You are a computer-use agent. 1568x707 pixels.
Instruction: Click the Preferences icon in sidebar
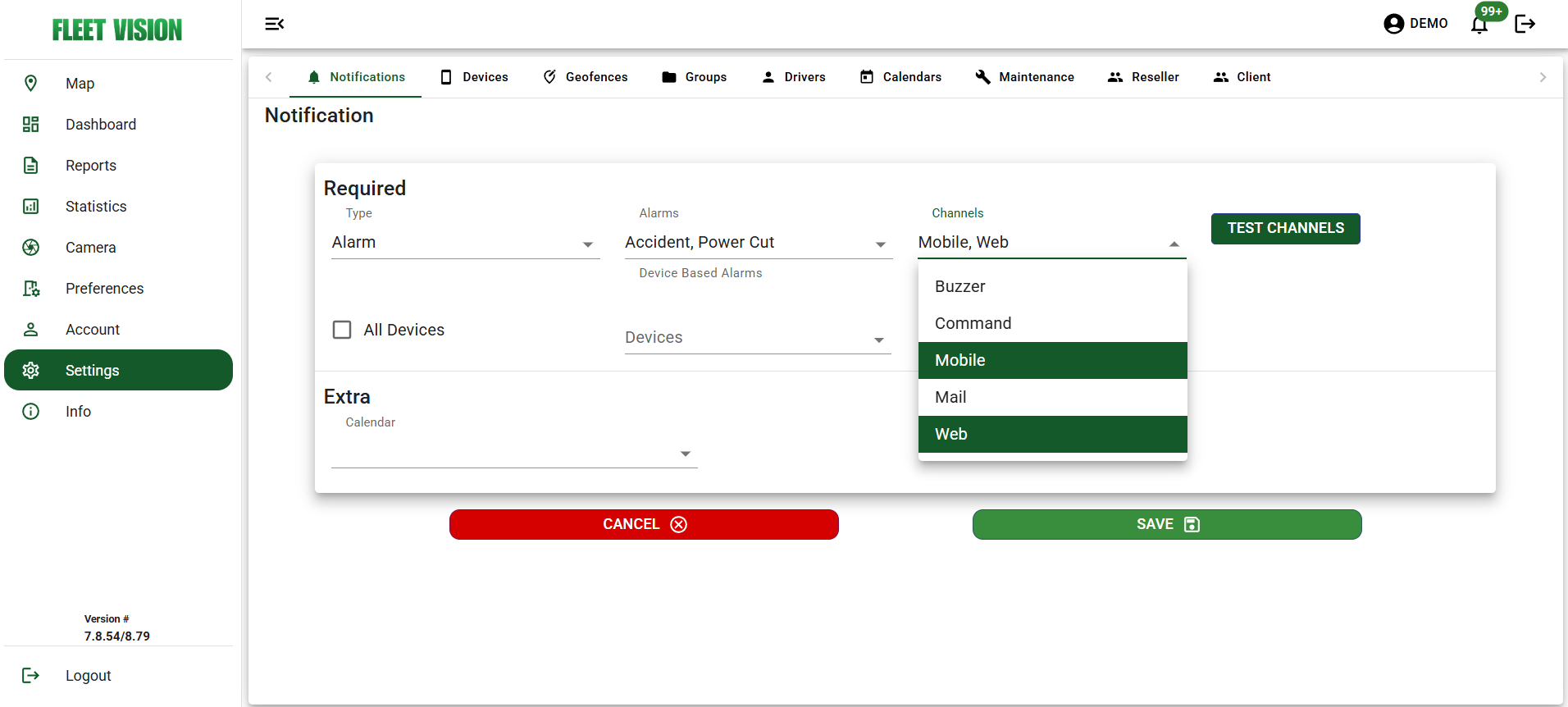pyautogui.click(x=30, y=288)
